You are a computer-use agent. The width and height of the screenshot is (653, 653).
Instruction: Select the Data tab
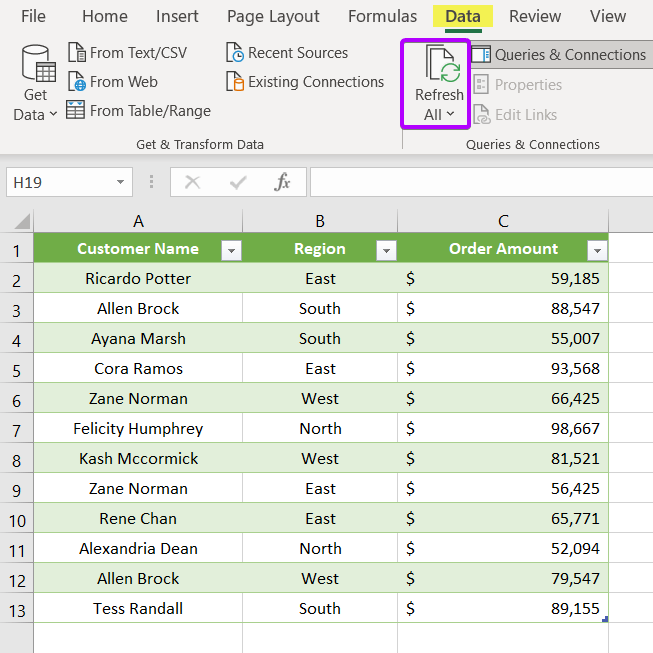coord(463,16)
